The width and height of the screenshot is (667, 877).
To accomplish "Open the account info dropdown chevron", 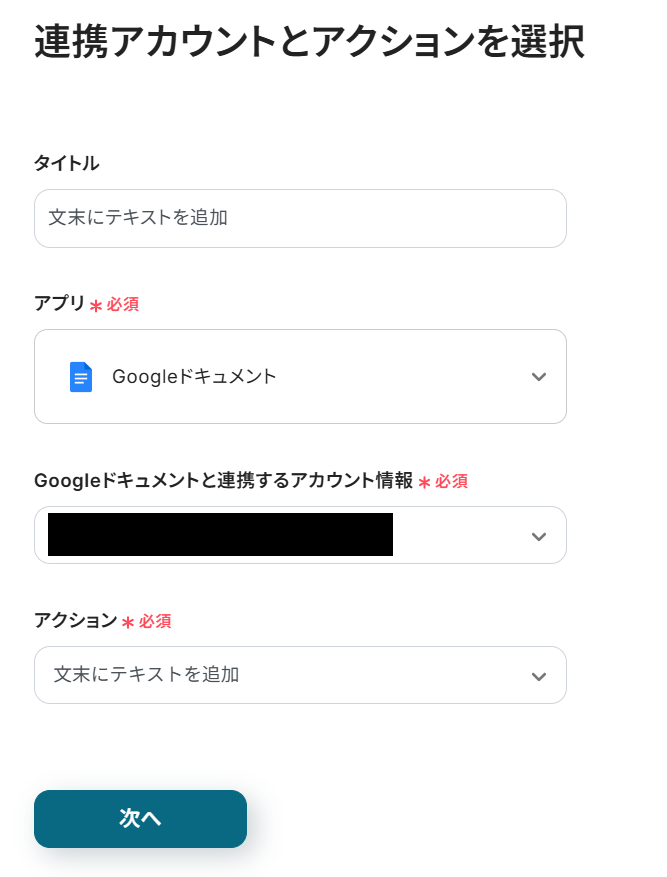I will [x=539, y=536].
